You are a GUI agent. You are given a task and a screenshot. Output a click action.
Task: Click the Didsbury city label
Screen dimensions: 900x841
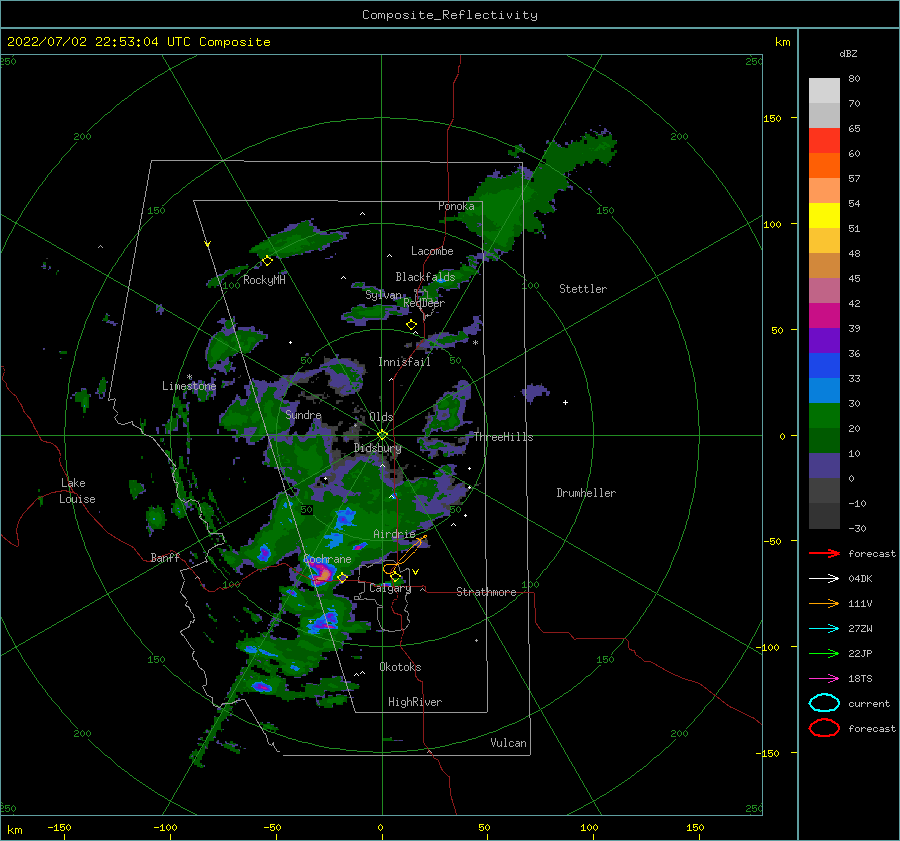378,448
